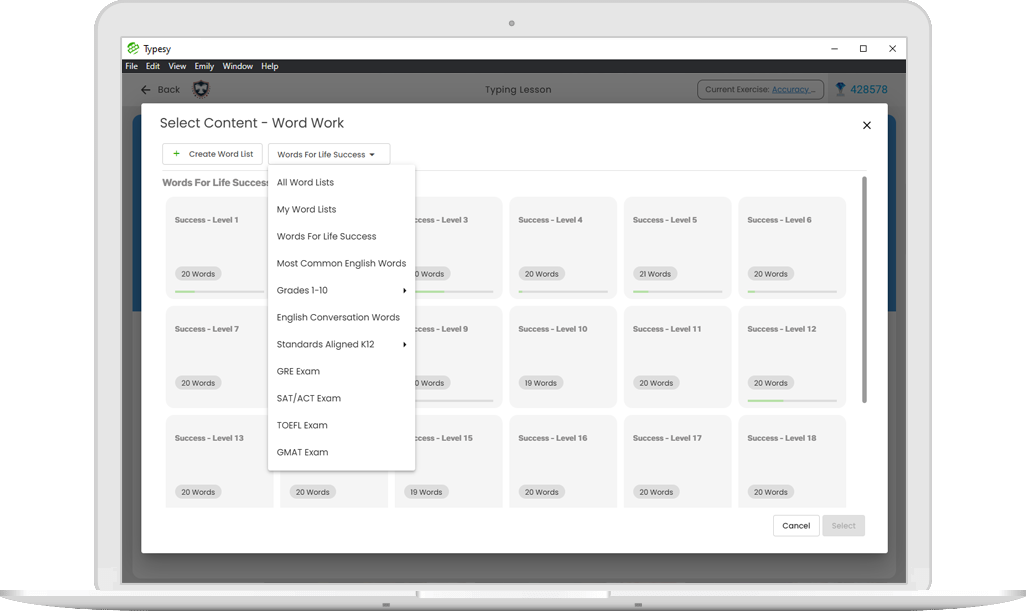The width and height of the screenshot is (1026, 611).
Task: Click the Select button
Action: tap(843, 525)
